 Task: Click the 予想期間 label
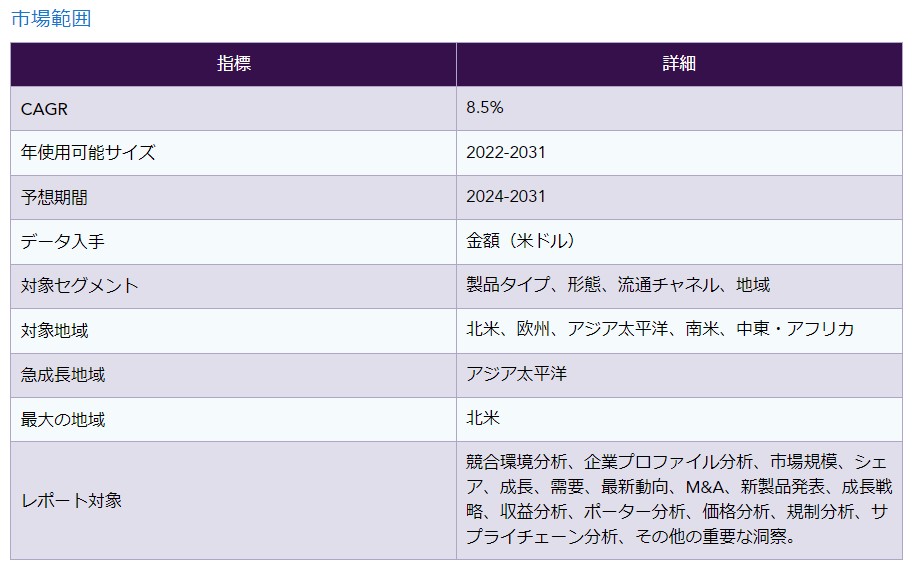point(54,197)
